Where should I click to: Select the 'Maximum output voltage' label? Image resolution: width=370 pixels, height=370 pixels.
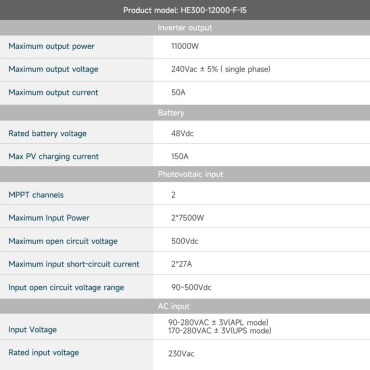[x=53, y=69]
